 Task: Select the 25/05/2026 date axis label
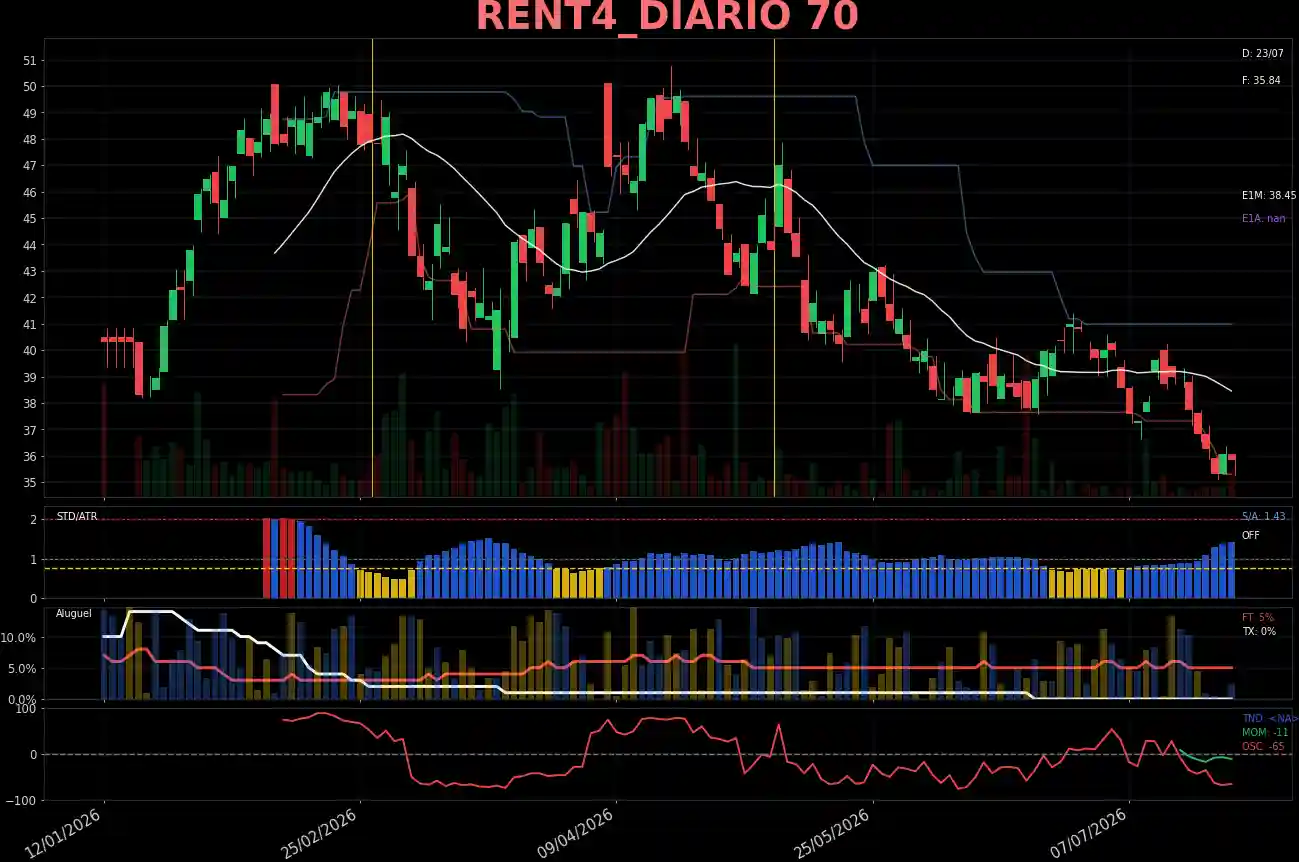(834, 833)
